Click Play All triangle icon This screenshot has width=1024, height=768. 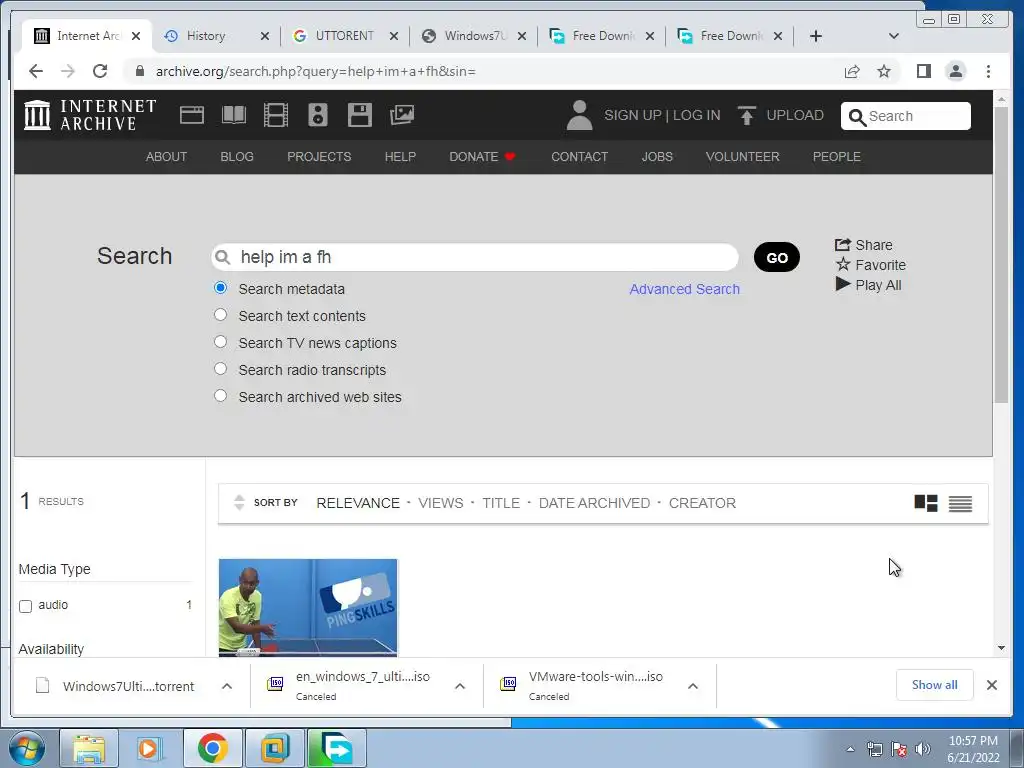click(843, 284)
